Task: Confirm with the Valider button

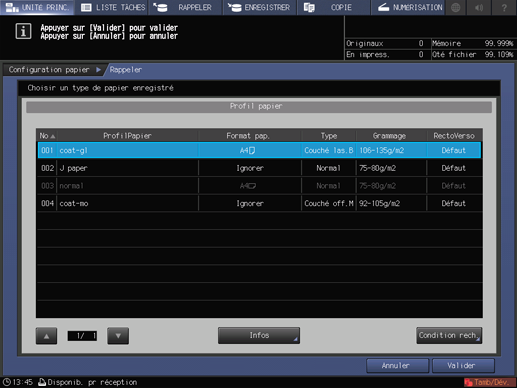Action: pyautogui.click(x=463, y=366)
